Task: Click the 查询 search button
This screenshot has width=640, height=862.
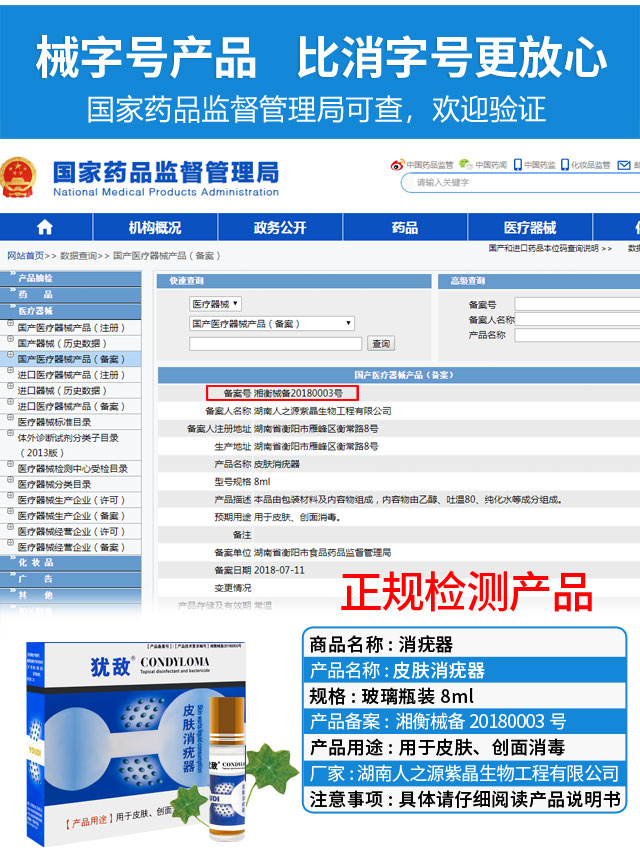Action: tap(380, 344)
